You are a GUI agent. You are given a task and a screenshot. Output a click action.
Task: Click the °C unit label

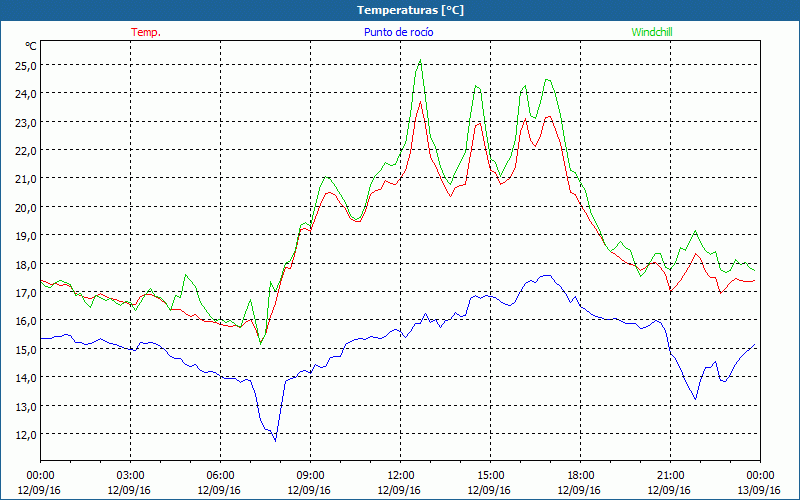click(31, 46)
